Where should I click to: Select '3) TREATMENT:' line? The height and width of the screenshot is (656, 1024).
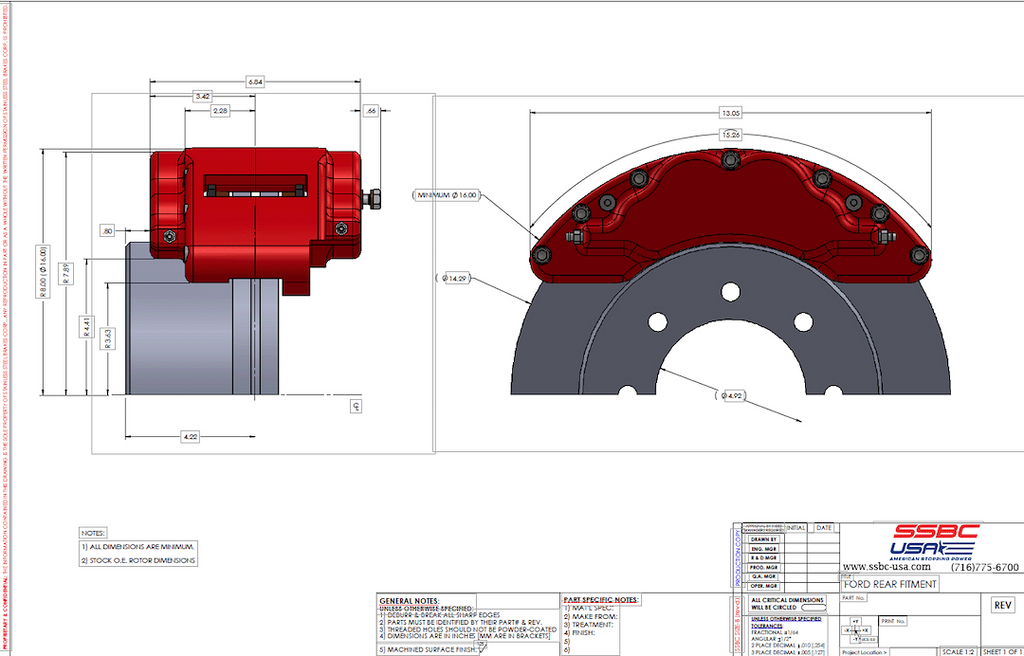(x=588, y=625)
